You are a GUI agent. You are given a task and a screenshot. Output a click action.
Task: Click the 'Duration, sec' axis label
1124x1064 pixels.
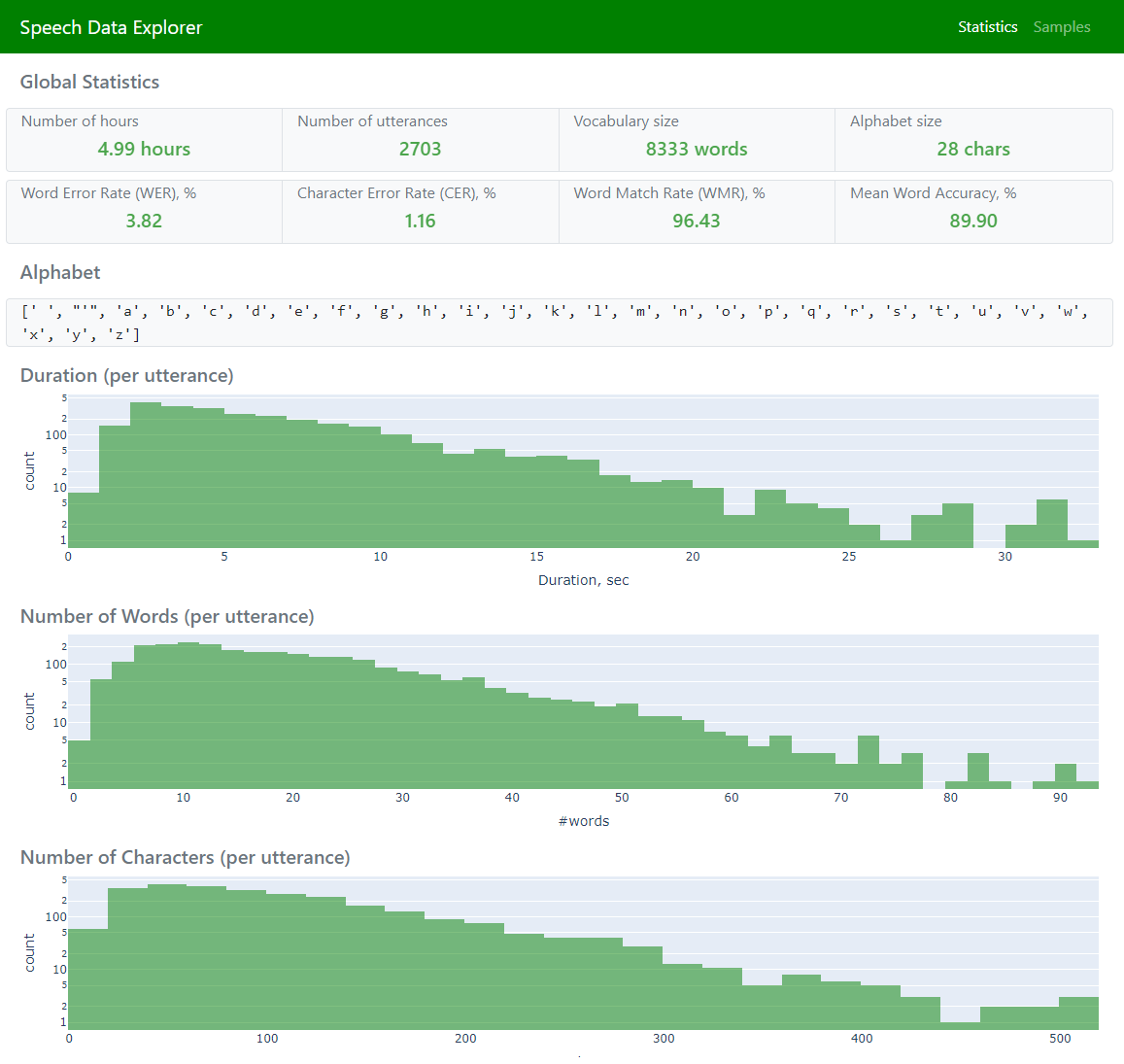pyautogui.click(x=583, y=580)
